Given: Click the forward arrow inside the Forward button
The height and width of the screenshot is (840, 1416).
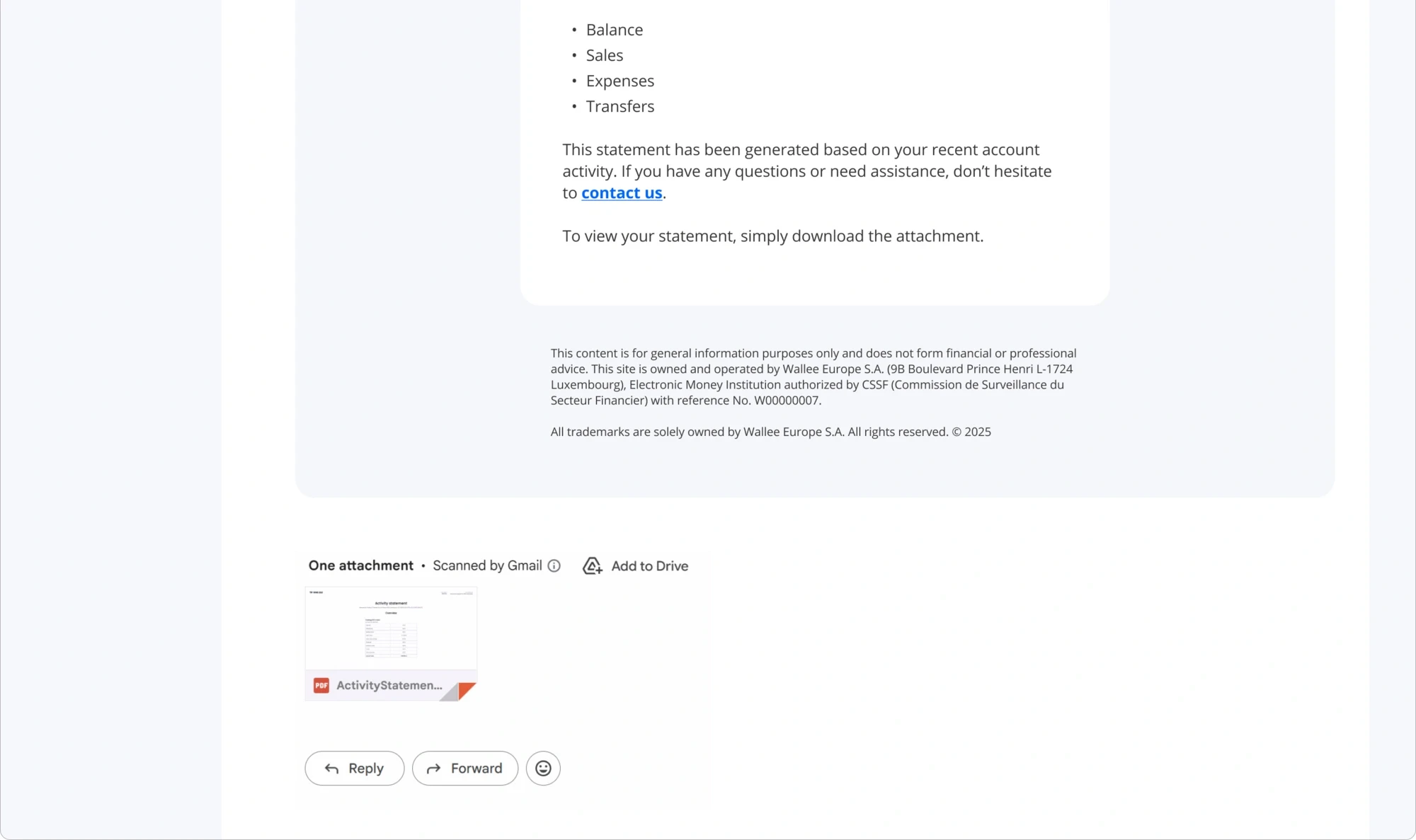Looking at the screenshot, I should tap(433, 768).
